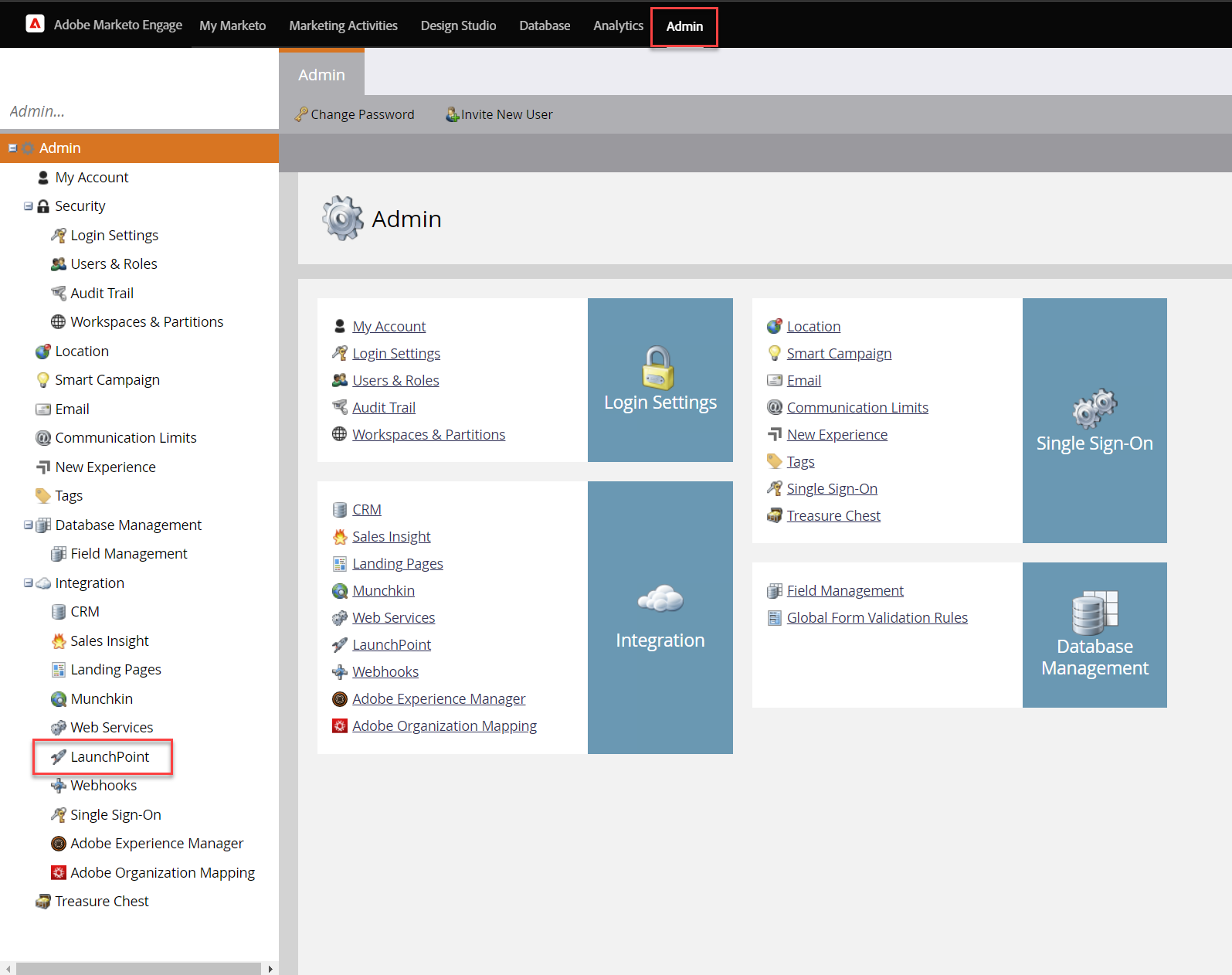The height and width of the screenshot is (975, 1232).
Task: Select the Admin item in top navigation
Action: click(684, 26)
